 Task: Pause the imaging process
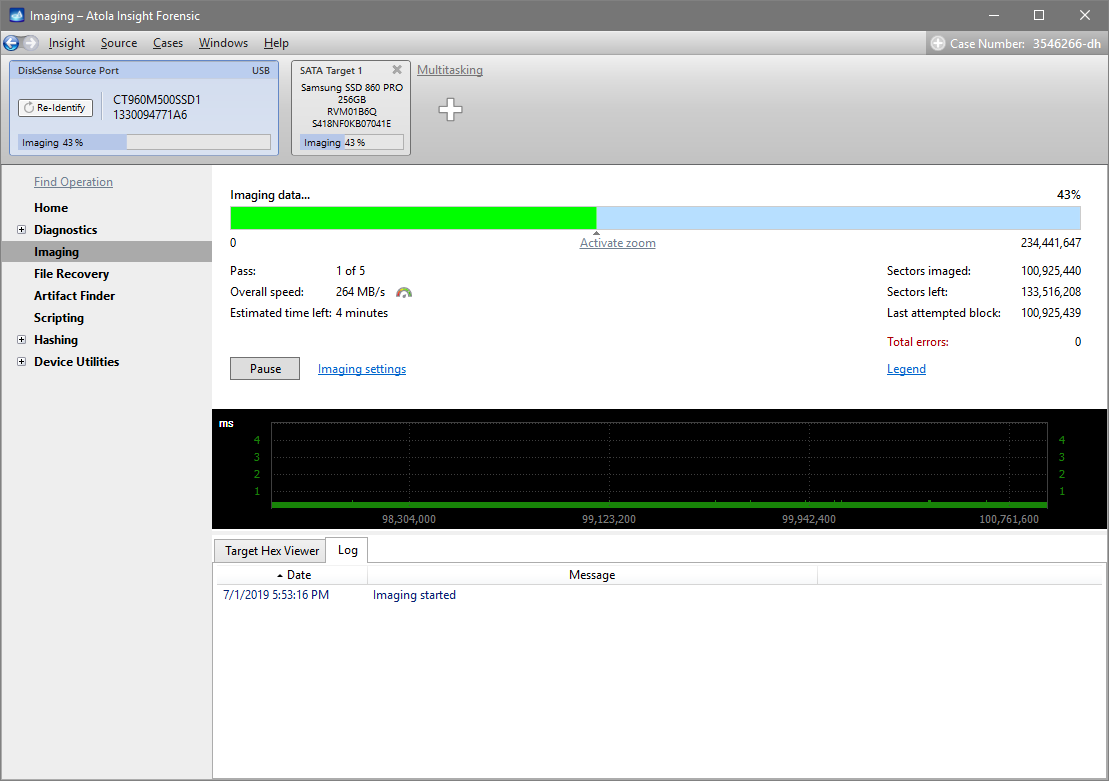pos(265,369)
